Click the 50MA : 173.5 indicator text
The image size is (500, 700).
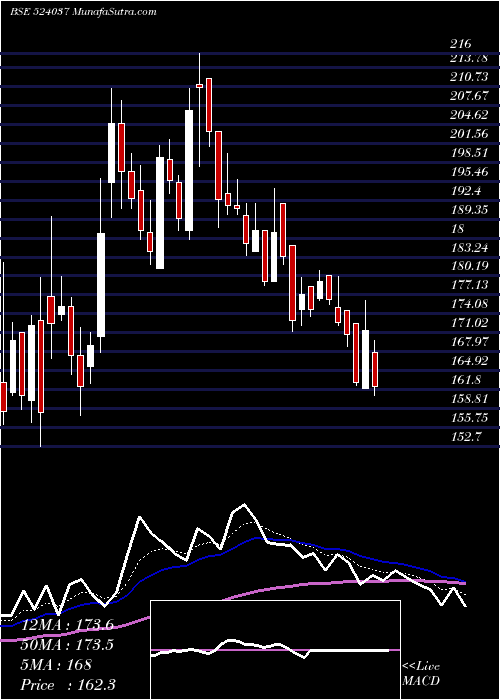pos(67,645)
